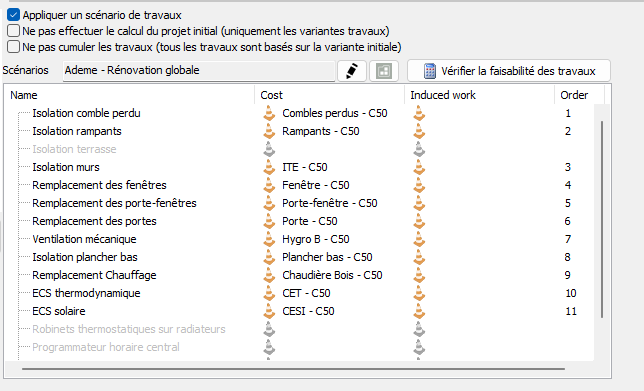This screenshot has width=644, height=391.
Task: Click Vérifier la faisabilité des travaux button
Action: click(509, 71)
